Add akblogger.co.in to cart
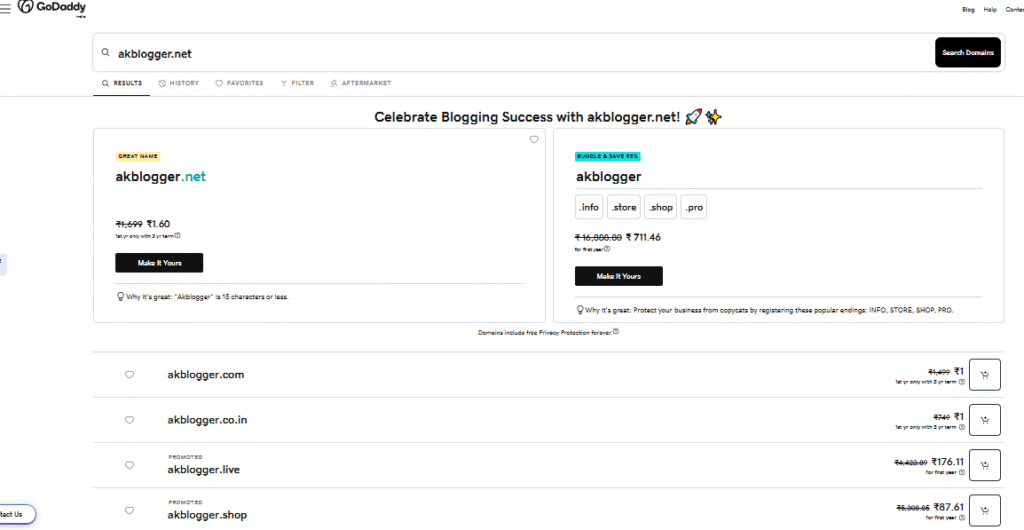Viewport: 1024px width, 530px height. [x=985, y=420]
